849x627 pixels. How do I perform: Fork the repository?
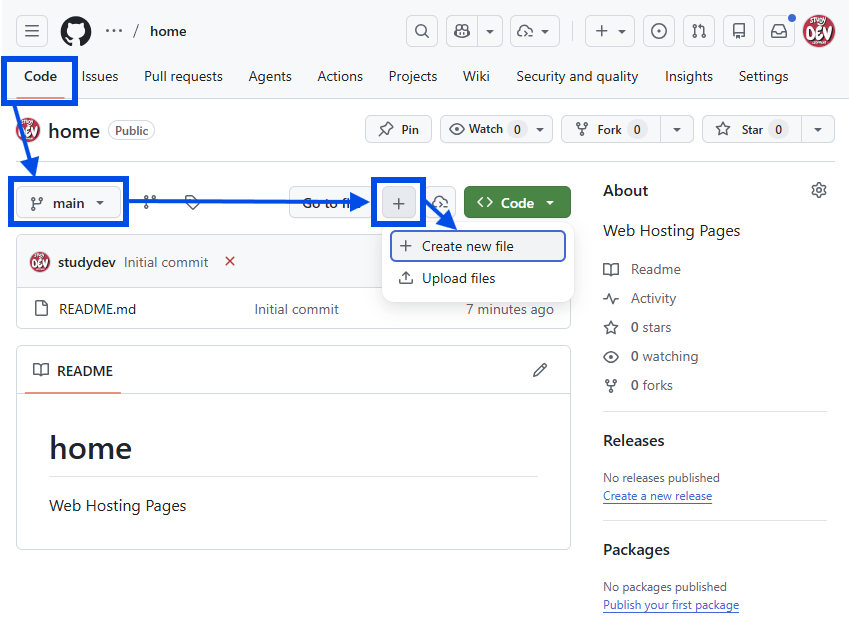pyautogui.click(x=611, y=129)
